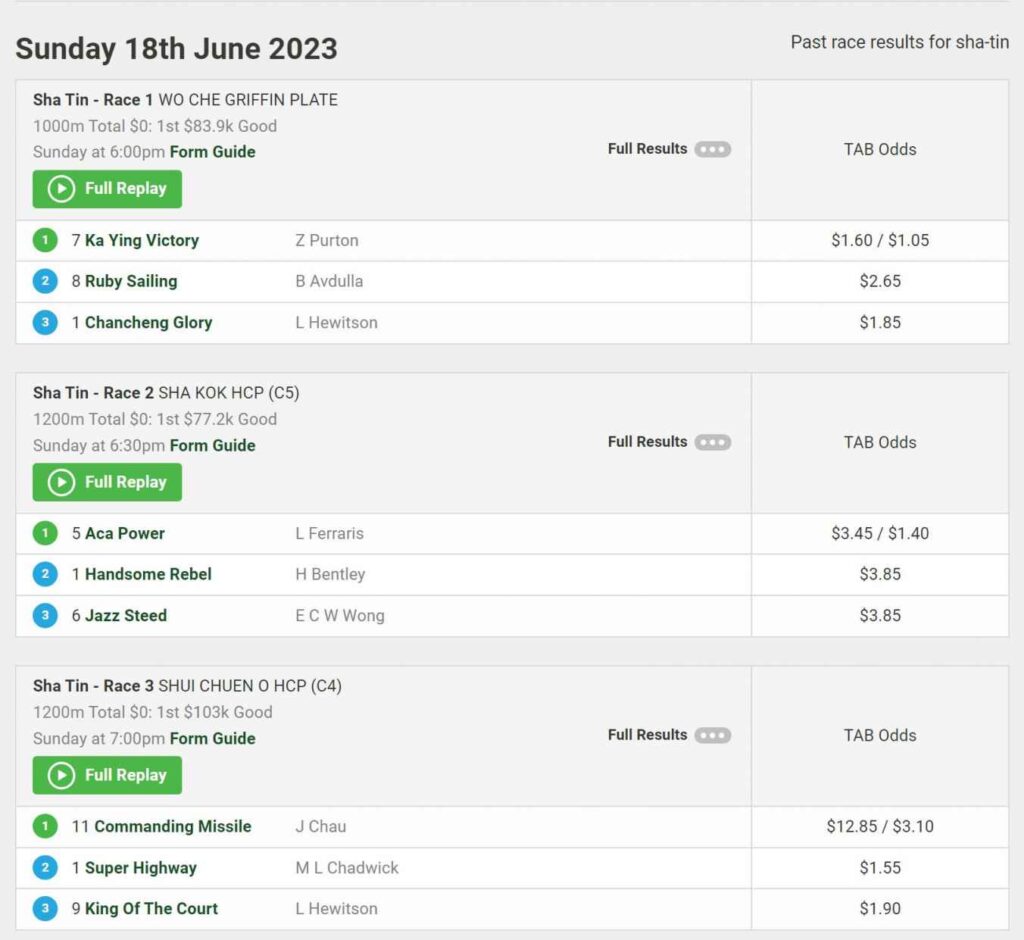Click the second-place badge beside Handsome Rebel
Viewport: 1024px width, 940px height.
(45, 574)
